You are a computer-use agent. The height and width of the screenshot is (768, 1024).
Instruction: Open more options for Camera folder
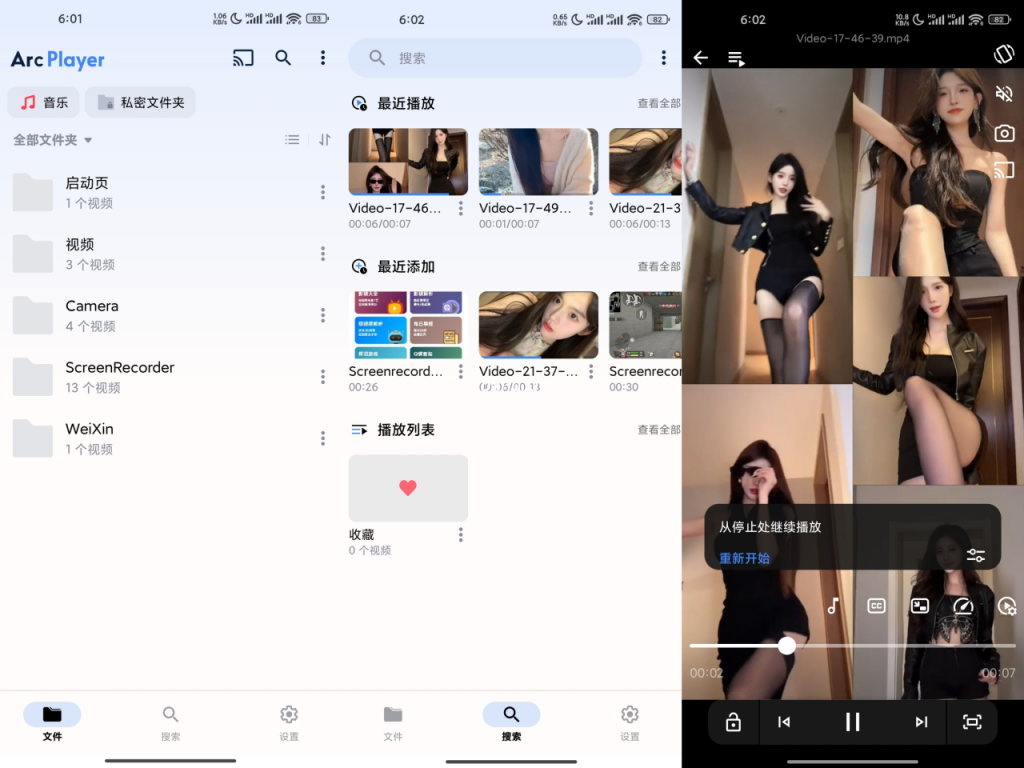323,315
